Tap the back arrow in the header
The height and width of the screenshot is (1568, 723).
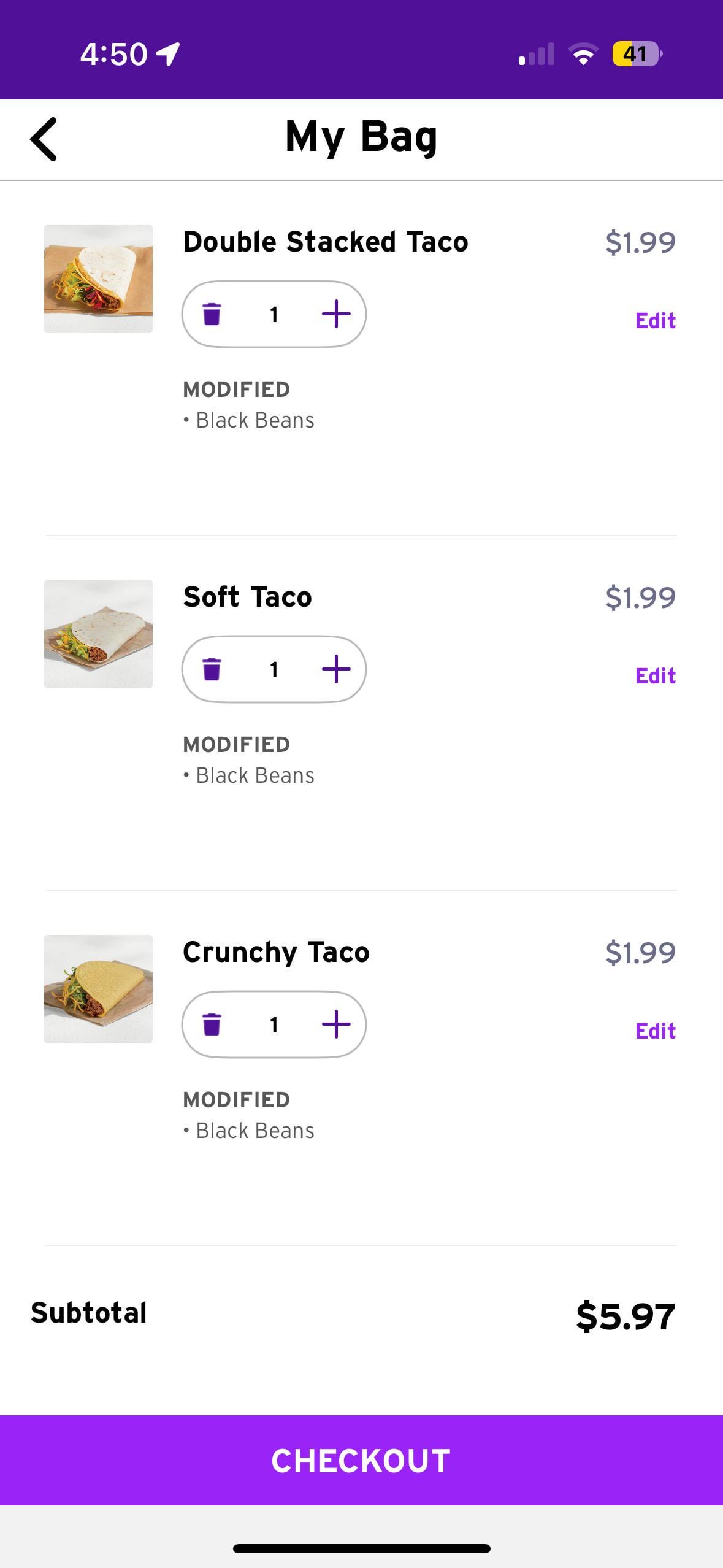coord(44,139)
